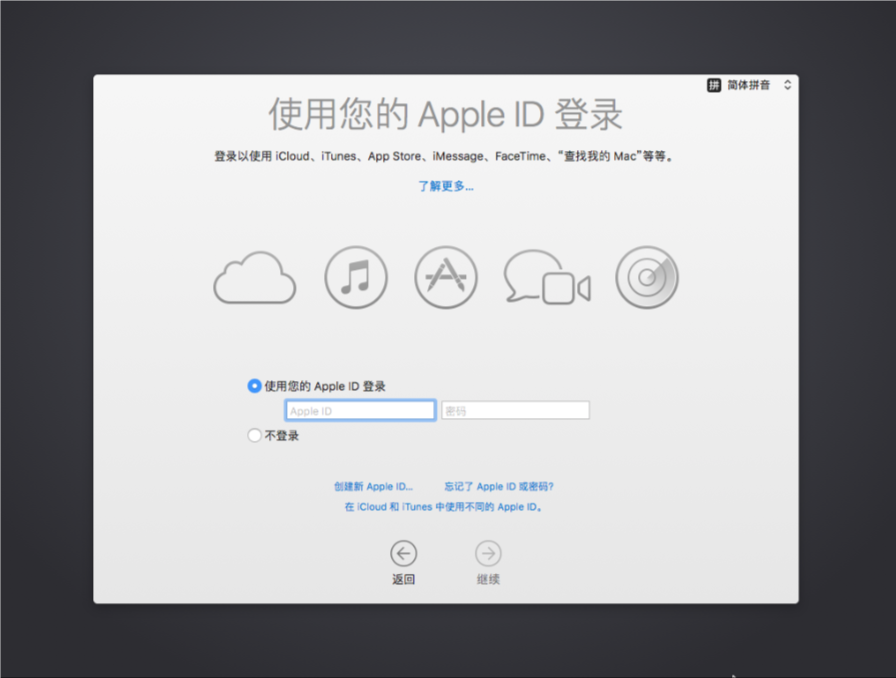Select the 不登录 radio option

click(254, 436)
